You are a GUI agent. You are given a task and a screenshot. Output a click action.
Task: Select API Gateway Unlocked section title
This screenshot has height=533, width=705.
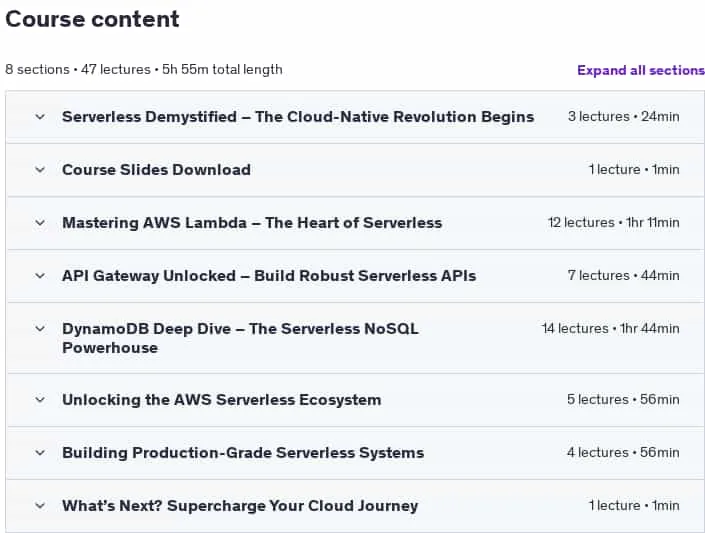tap(269, 276)
